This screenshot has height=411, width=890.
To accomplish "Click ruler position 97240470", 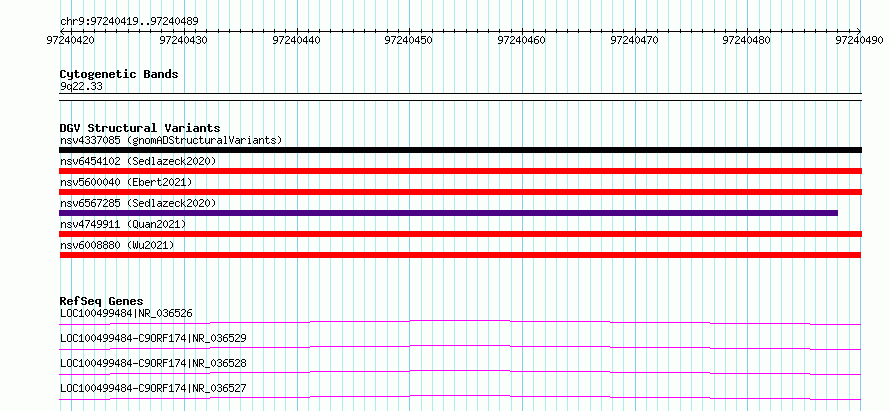I will tap(634, 40).
